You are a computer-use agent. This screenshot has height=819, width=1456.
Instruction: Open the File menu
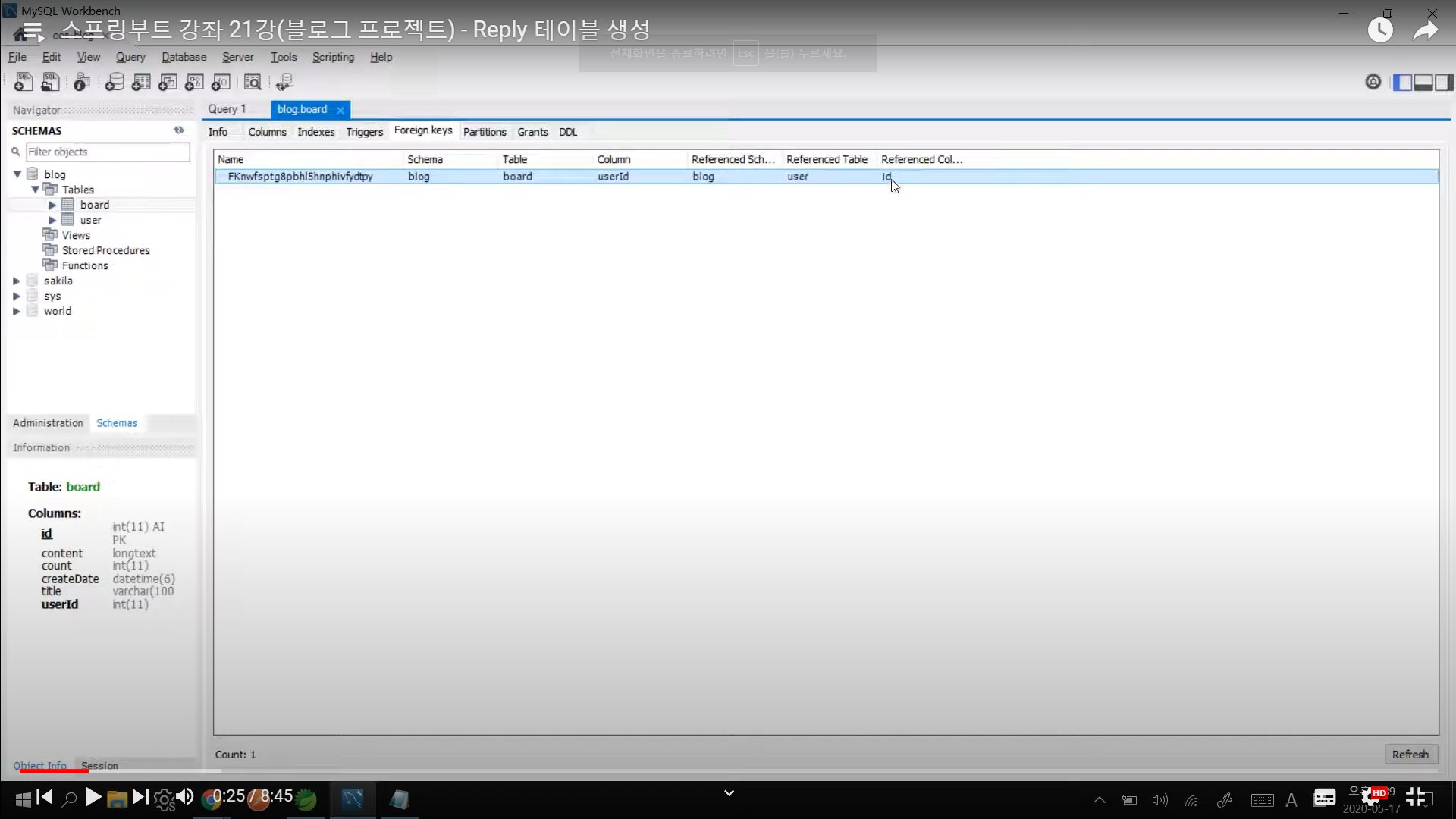[17, 57]
